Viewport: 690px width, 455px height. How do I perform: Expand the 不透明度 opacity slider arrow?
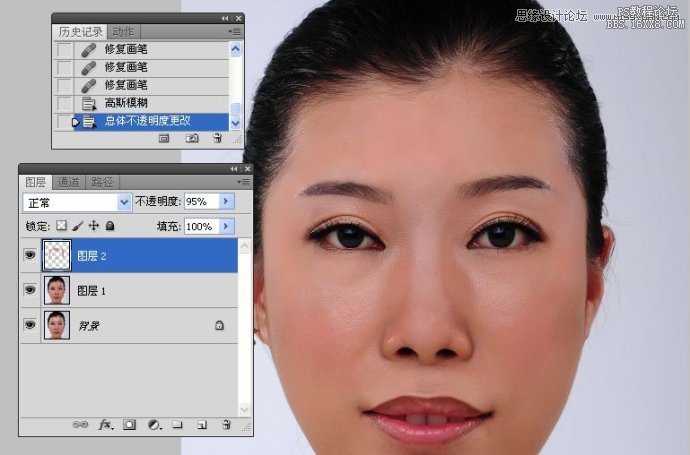tap(225, 202)
